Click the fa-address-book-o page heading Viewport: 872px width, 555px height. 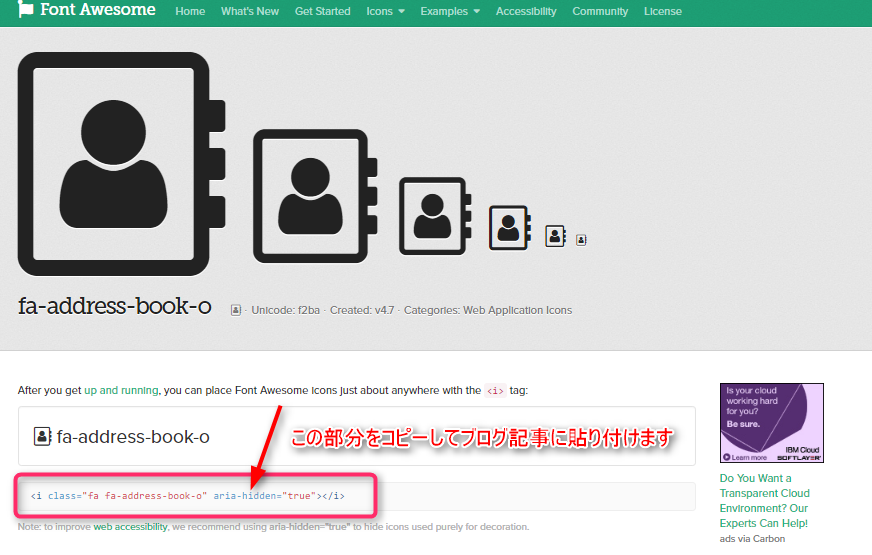click(x=115, y=306)
